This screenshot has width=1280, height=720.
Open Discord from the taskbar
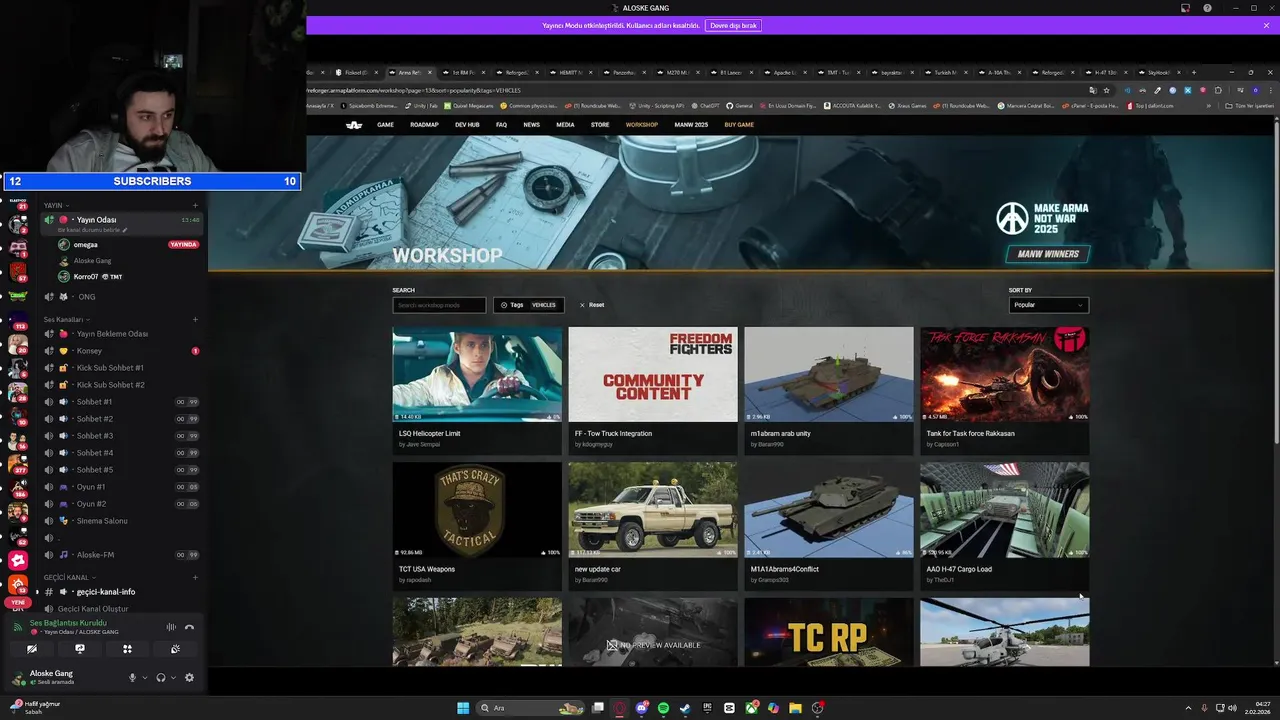642,708
